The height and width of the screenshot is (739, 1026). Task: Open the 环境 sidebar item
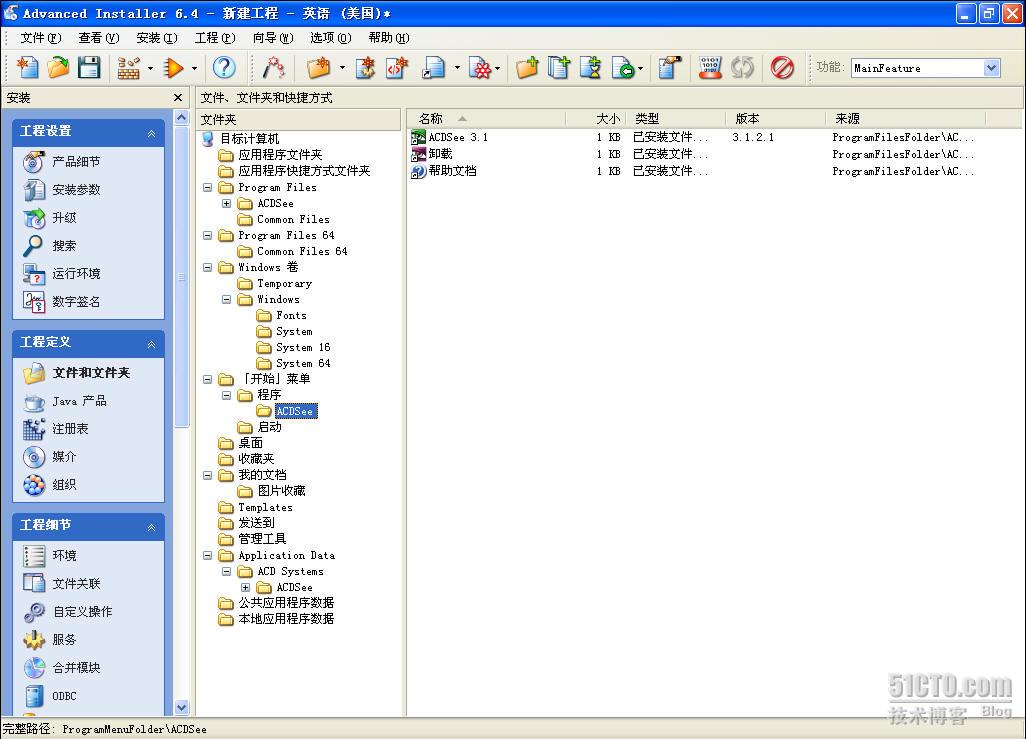point(50,556)
